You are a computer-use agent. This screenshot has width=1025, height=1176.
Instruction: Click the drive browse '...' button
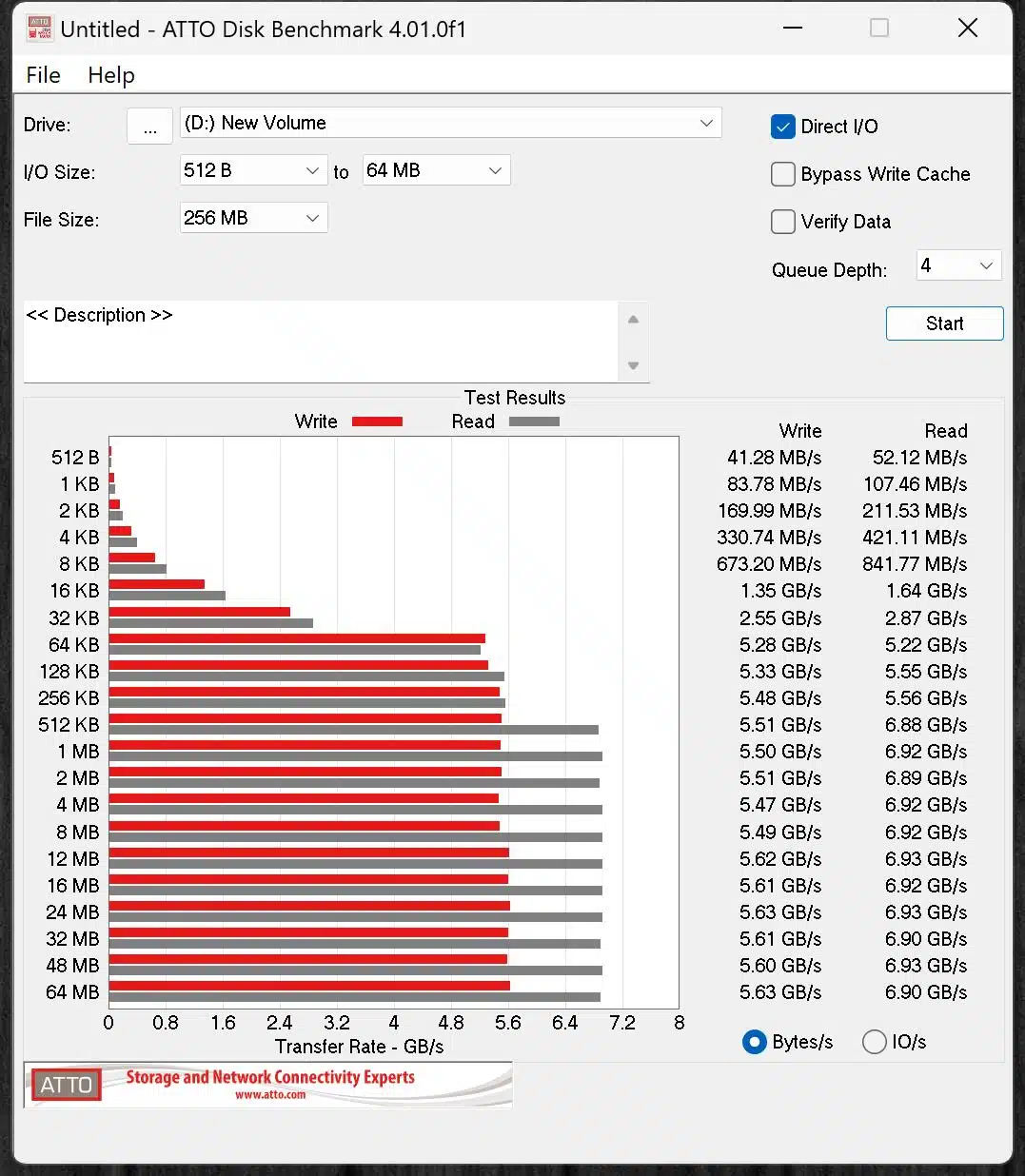pos(150,126)
